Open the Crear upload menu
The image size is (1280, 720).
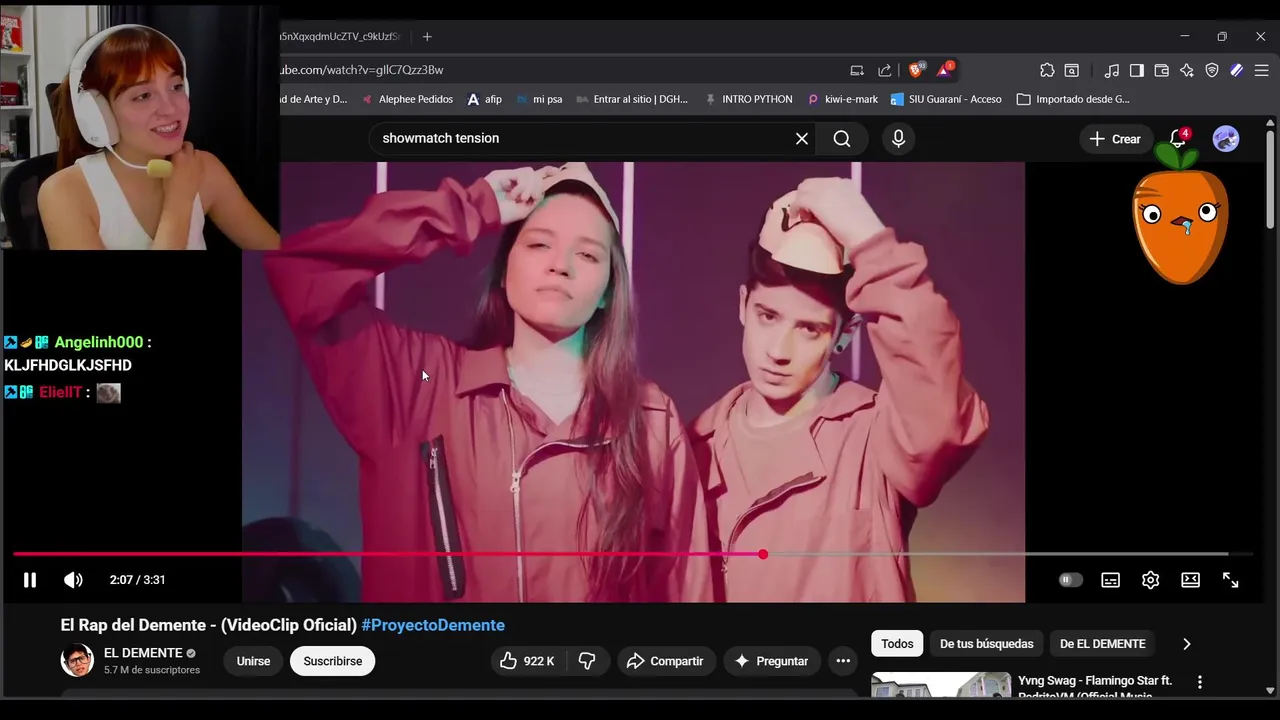1115,139
